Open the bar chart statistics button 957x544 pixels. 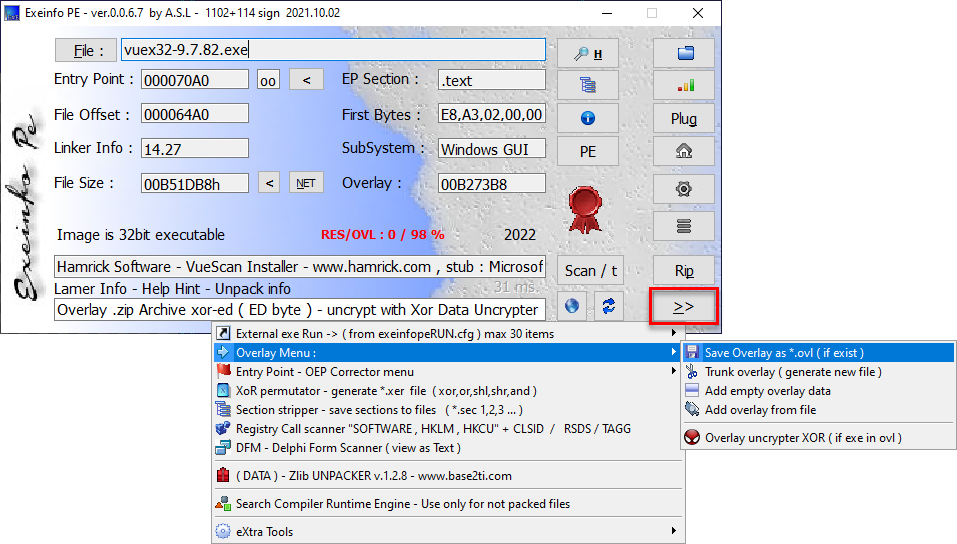click(684, 85)
